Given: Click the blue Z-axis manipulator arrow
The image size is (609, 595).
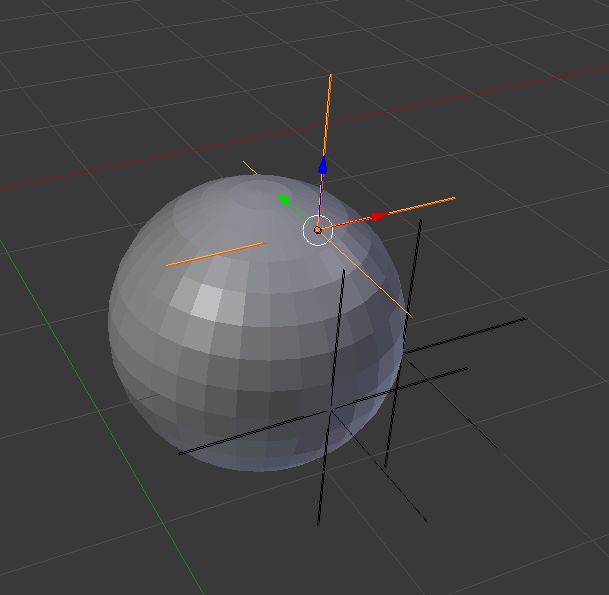Looking at the screenshot, I should pos(323,165).
